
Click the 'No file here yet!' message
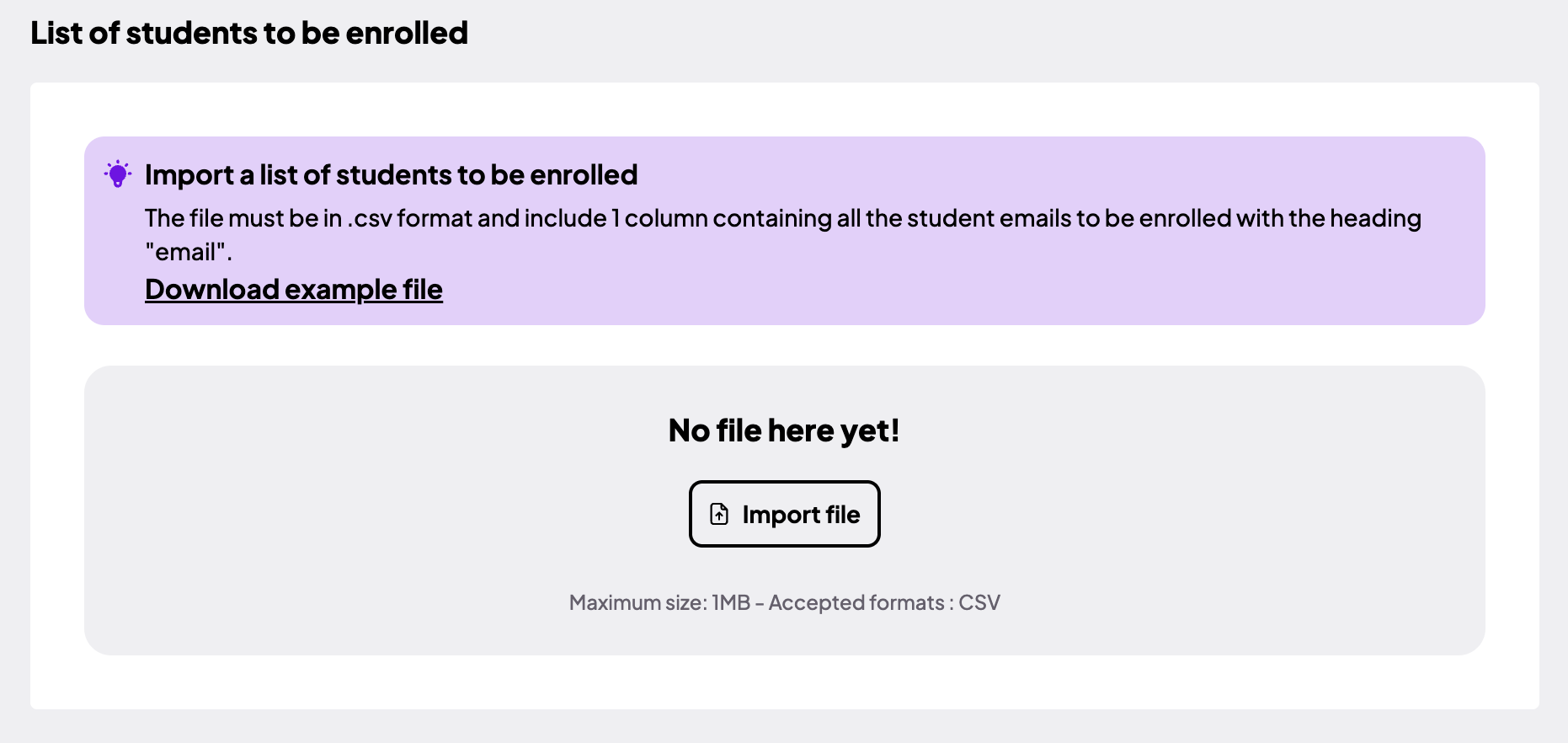[784, 430]
